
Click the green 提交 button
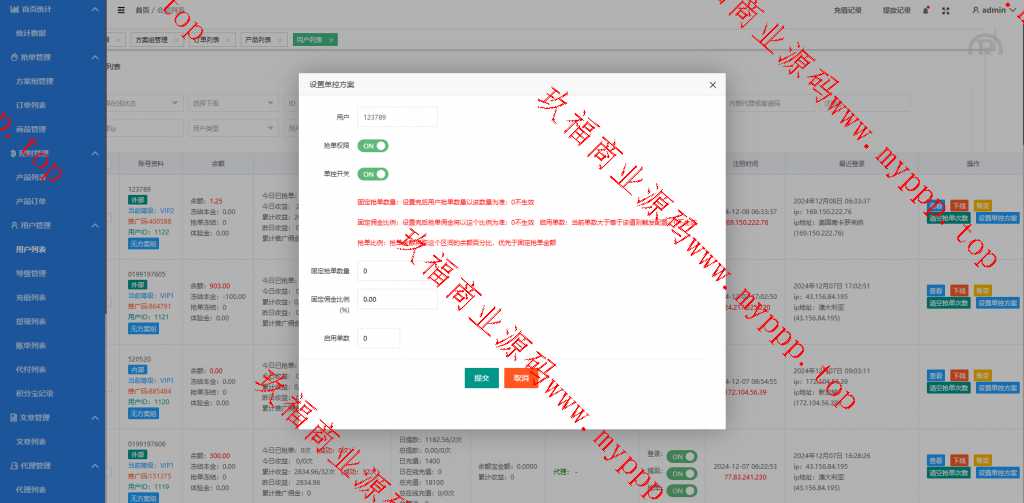point(481,378)
